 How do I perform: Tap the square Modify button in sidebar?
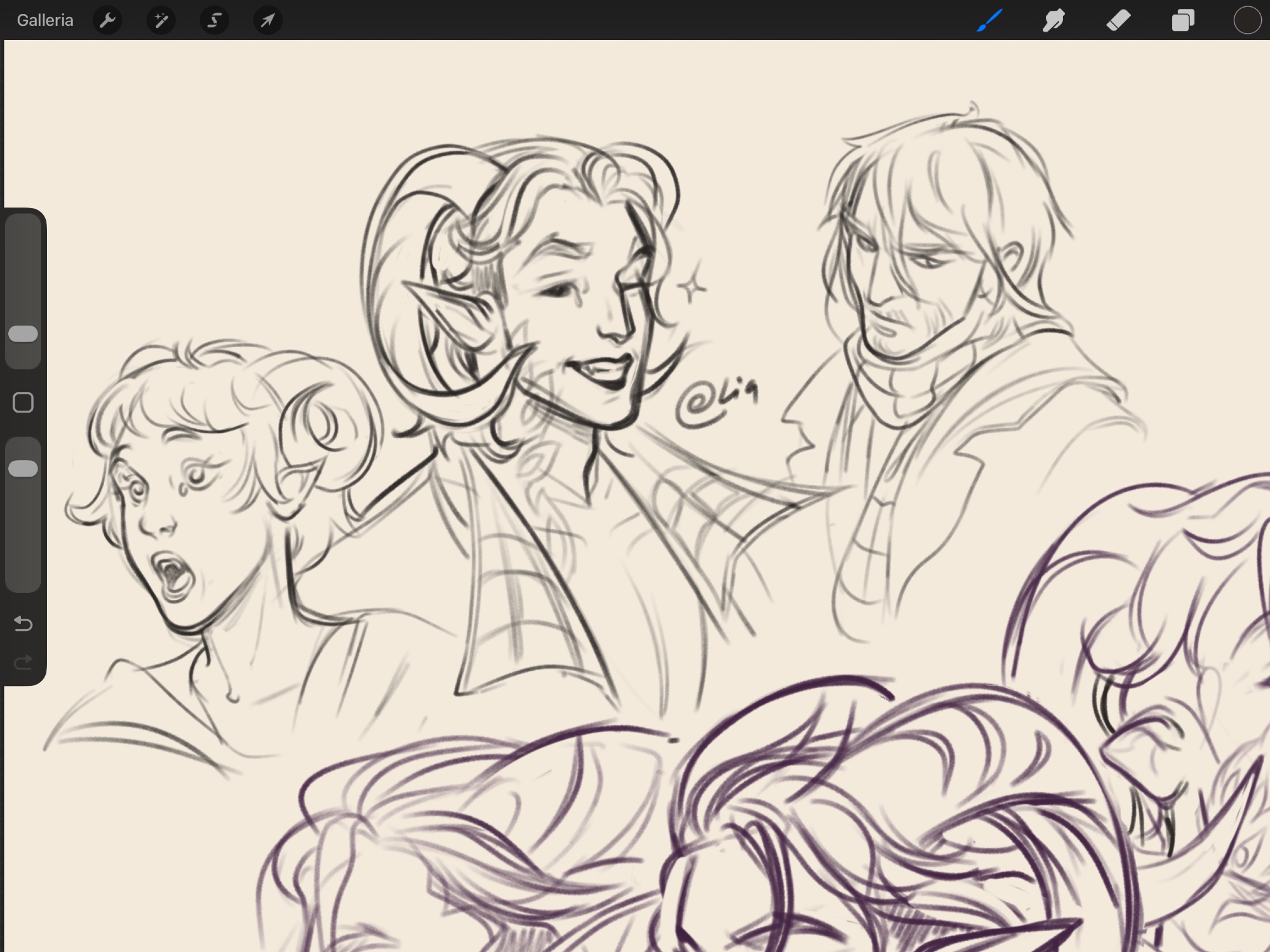pos(23,402)
